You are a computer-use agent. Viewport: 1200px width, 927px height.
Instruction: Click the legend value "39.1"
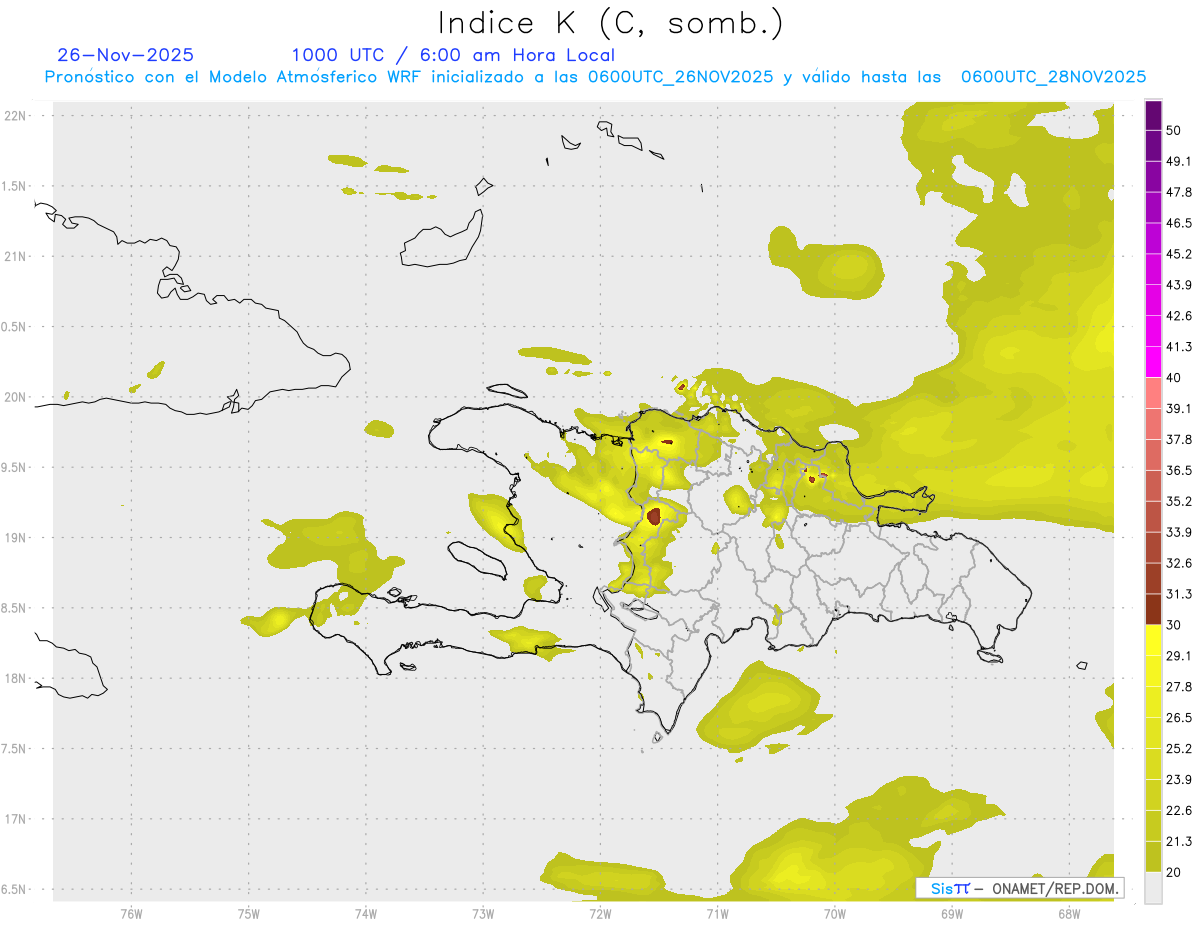click(x=1178, y=409)
